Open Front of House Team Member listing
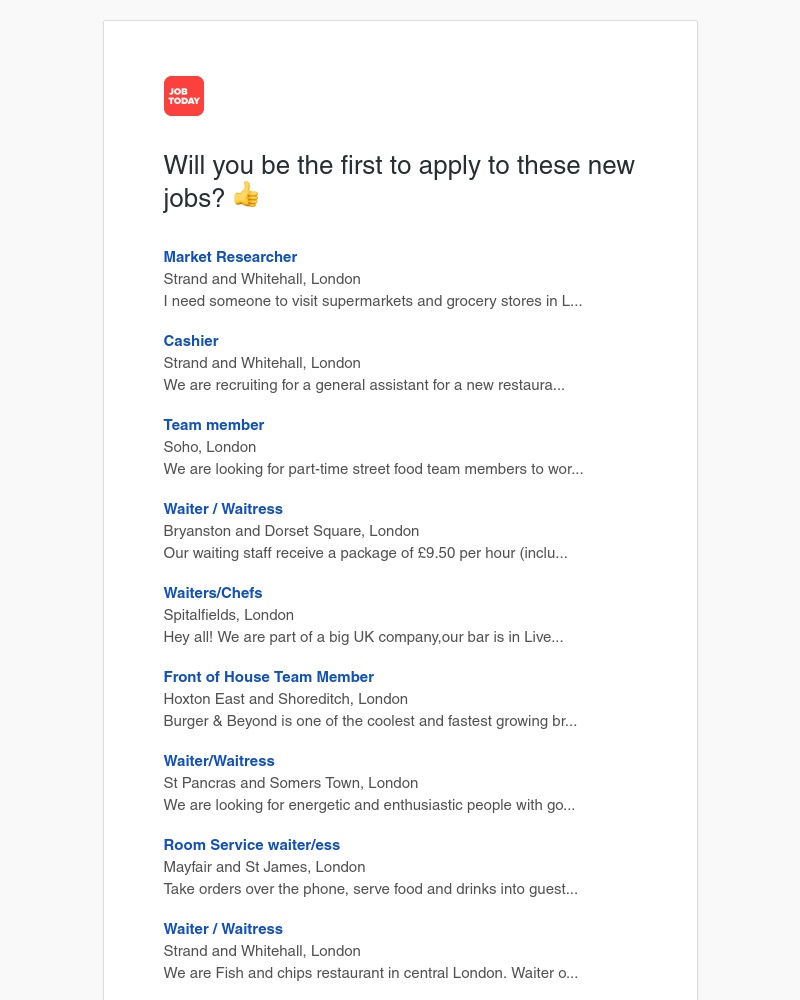 click(x=269, y=677)
